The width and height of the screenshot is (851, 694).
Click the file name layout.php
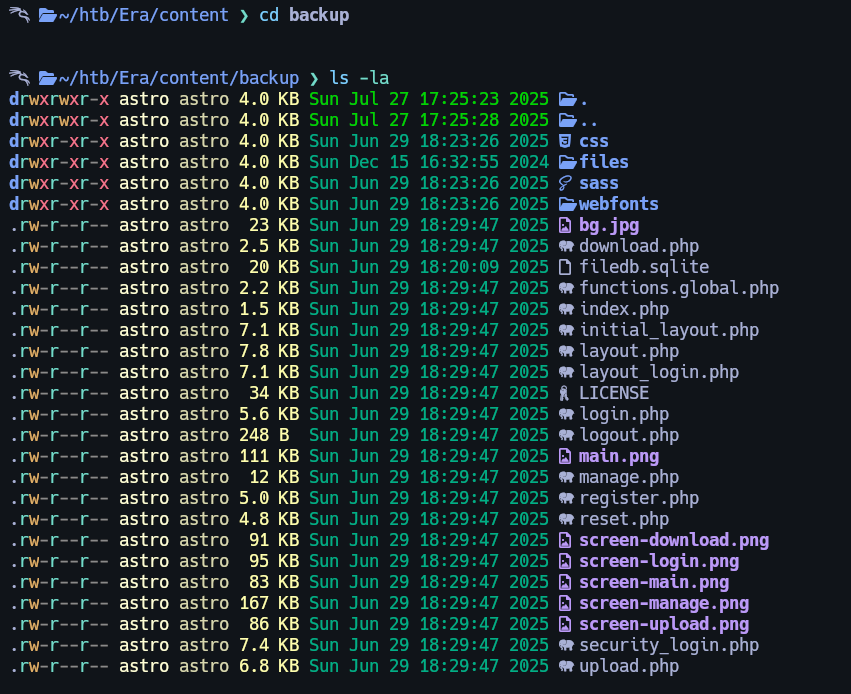629,352
